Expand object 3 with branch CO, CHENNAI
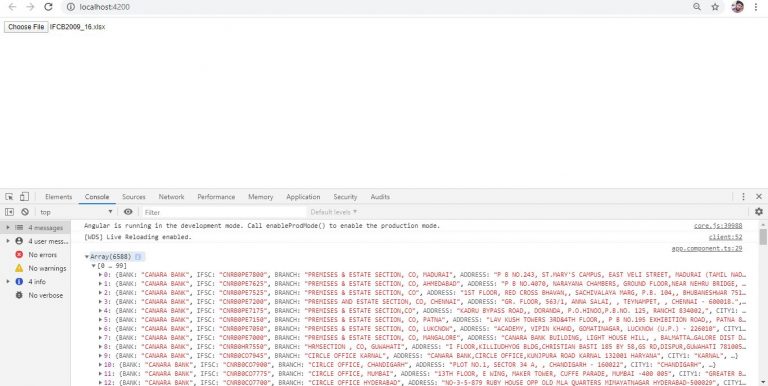Viewport: 768px width, 386px height. (100, 302)
